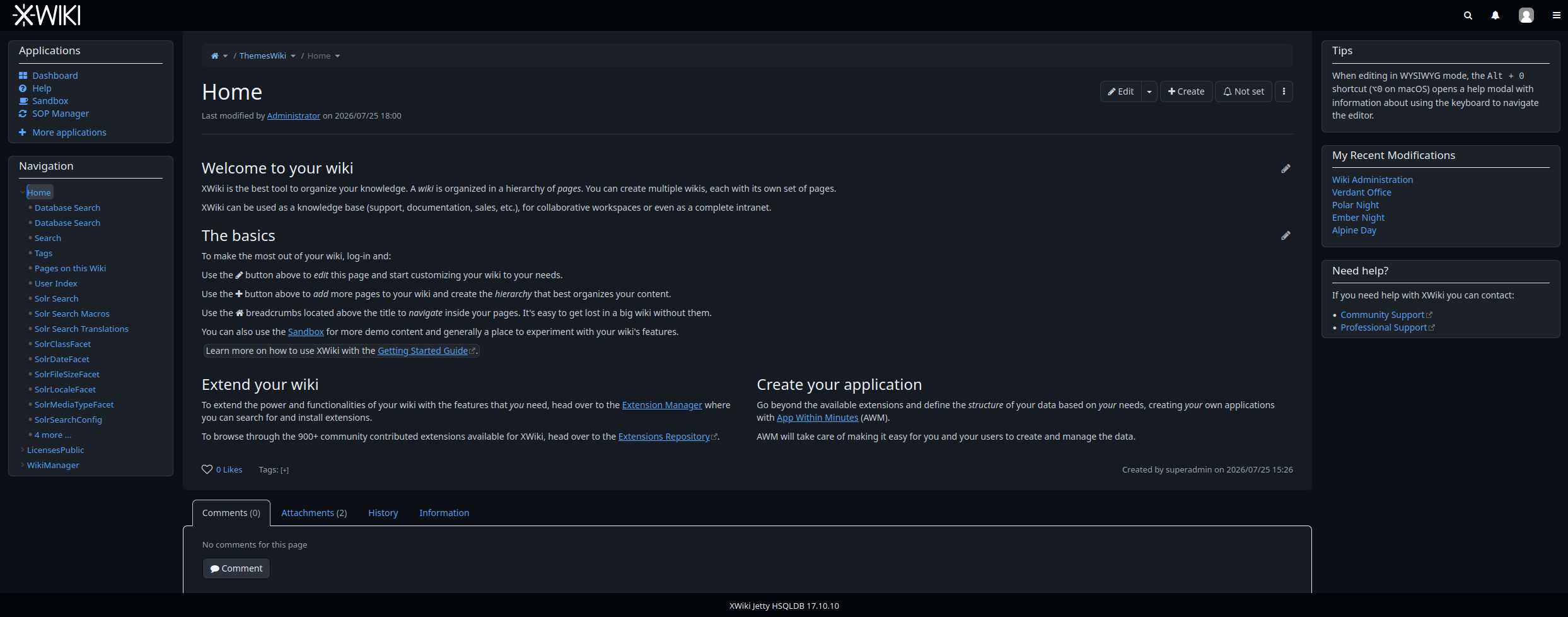Image resolution: width=1568 pixels, height=617 pixels.
Task: Expand the Edit button dropdown arrow
Action: [x=1149, y=91]
